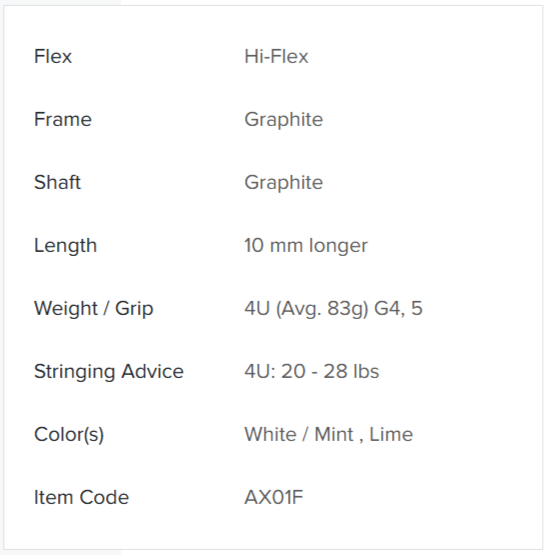Image resolution: width=547 pixels, height=555 pixels.
Task: Click the Weight / Grip label
Action: pos(93,308)
